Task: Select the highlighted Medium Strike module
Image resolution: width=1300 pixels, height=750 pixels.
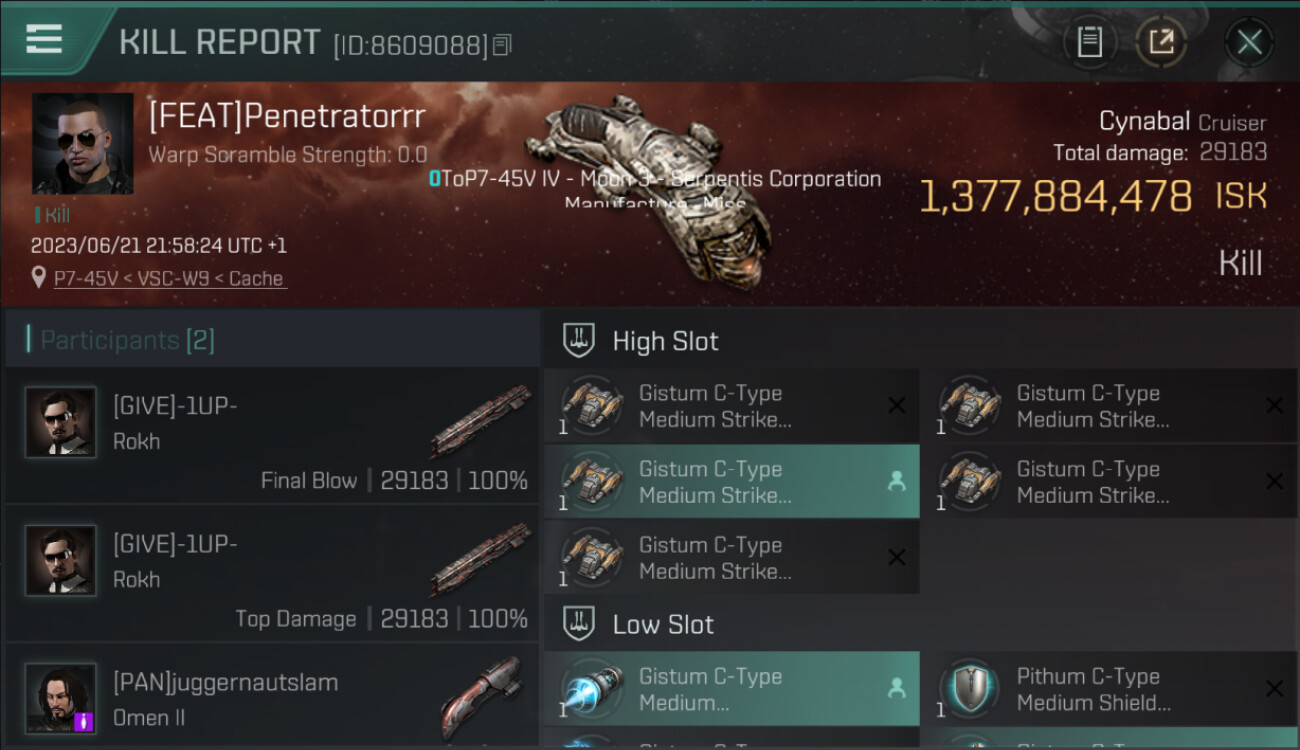Action: pos(731,482)
